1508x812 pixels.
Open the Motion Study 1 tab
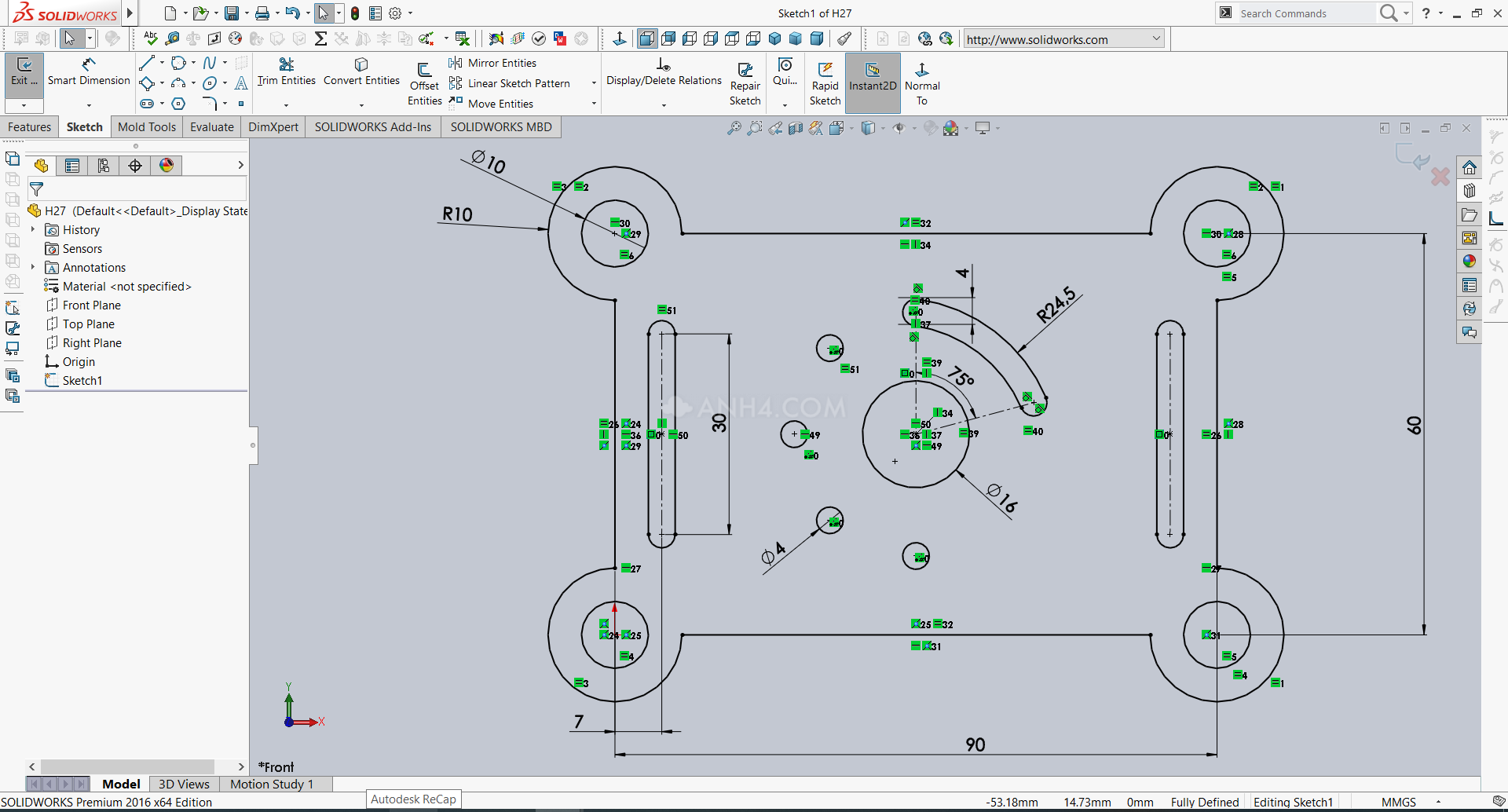click(272, 784)
